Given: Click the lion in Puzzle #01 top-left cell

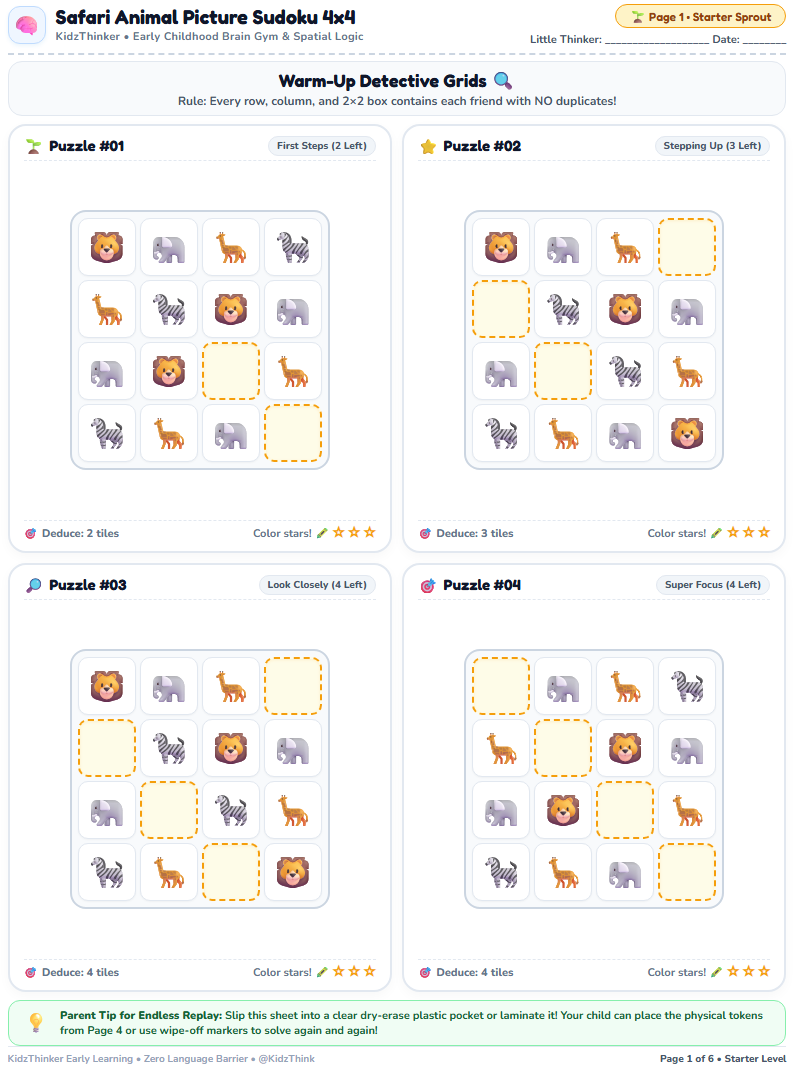Looking at the screenshot, I should pos(107,247).
